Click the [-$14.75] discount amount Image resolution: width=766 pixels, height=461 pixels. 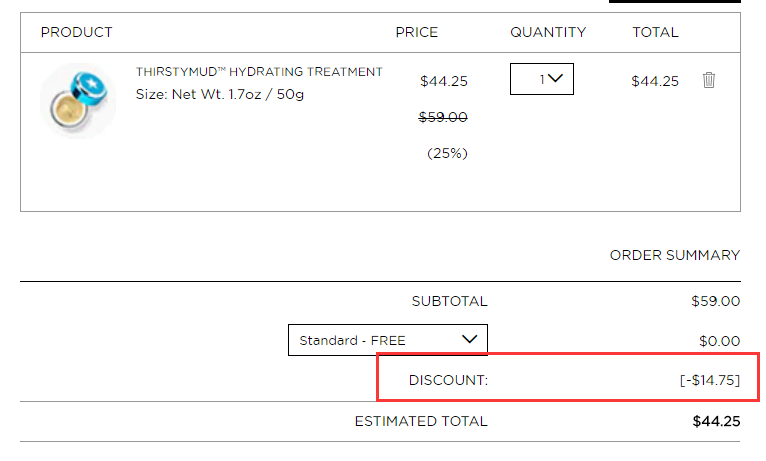710,380
